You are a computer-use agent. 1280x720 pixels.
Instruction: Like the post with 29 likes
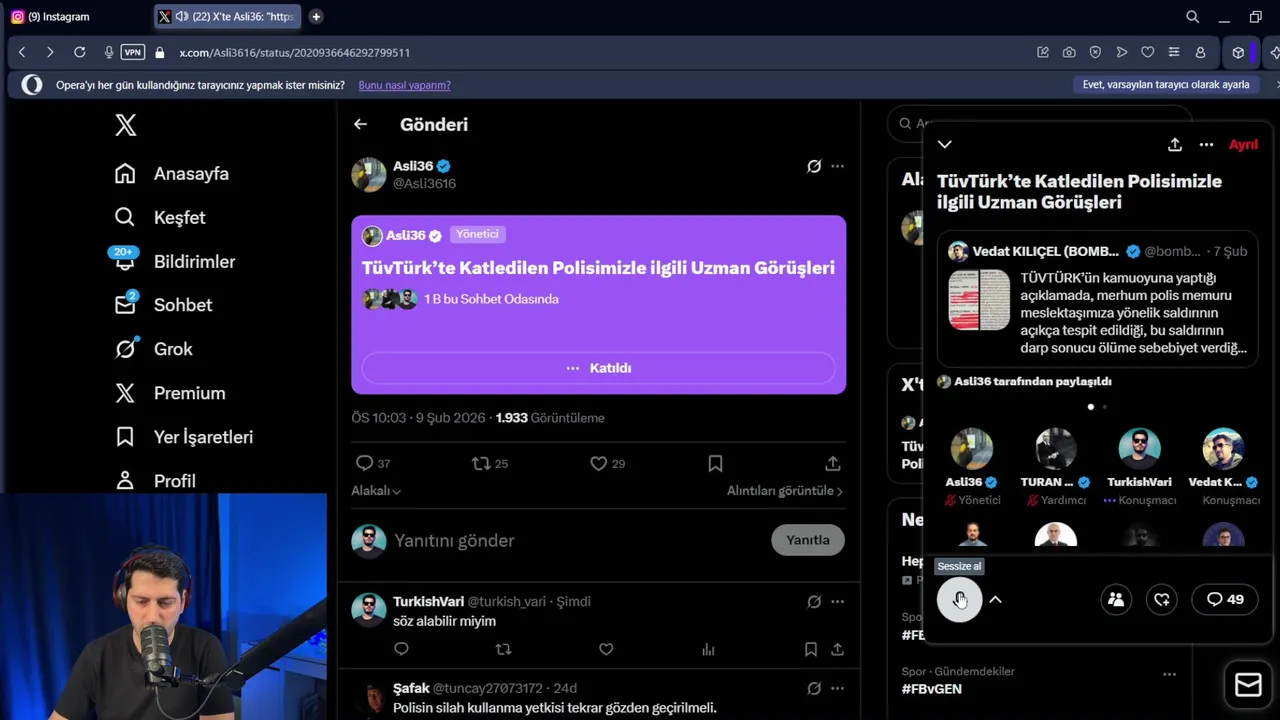point(598,463)
